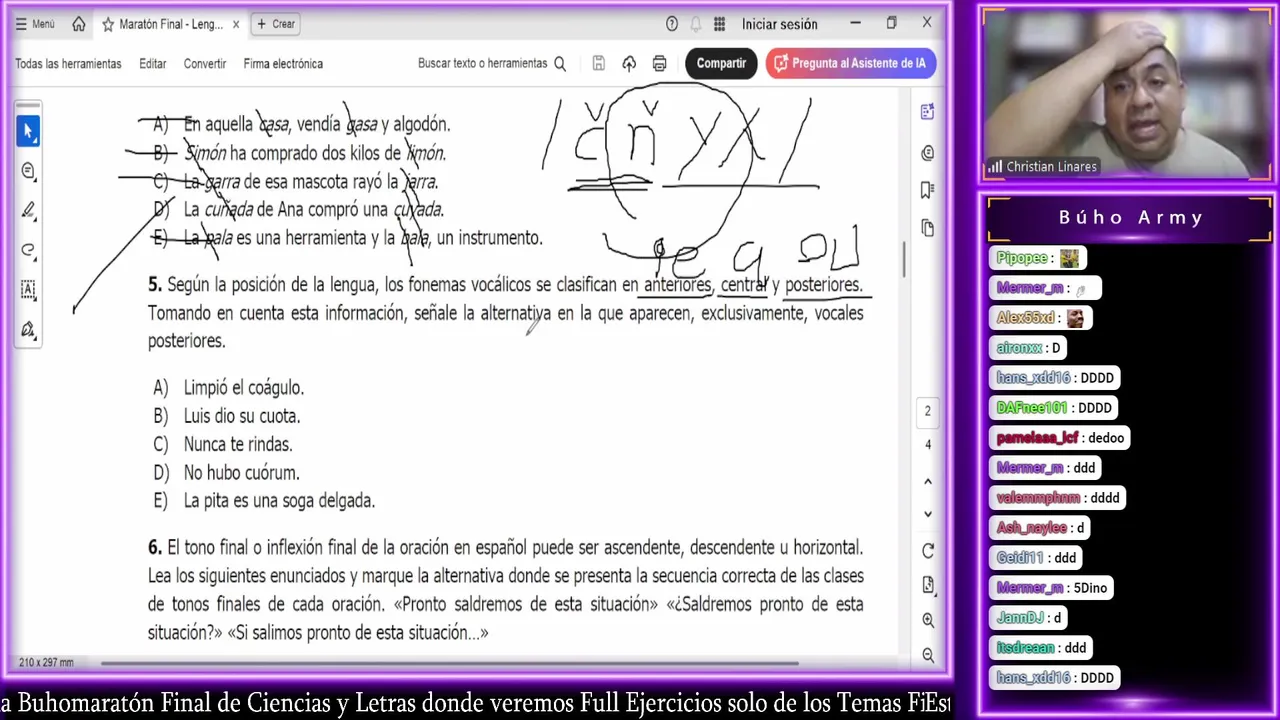Image resolution: width=1280 pixels, height=720 pixels.
Task: Click the vertical document scrollbar
Action: pyautogui.click(x=904, y=261)
